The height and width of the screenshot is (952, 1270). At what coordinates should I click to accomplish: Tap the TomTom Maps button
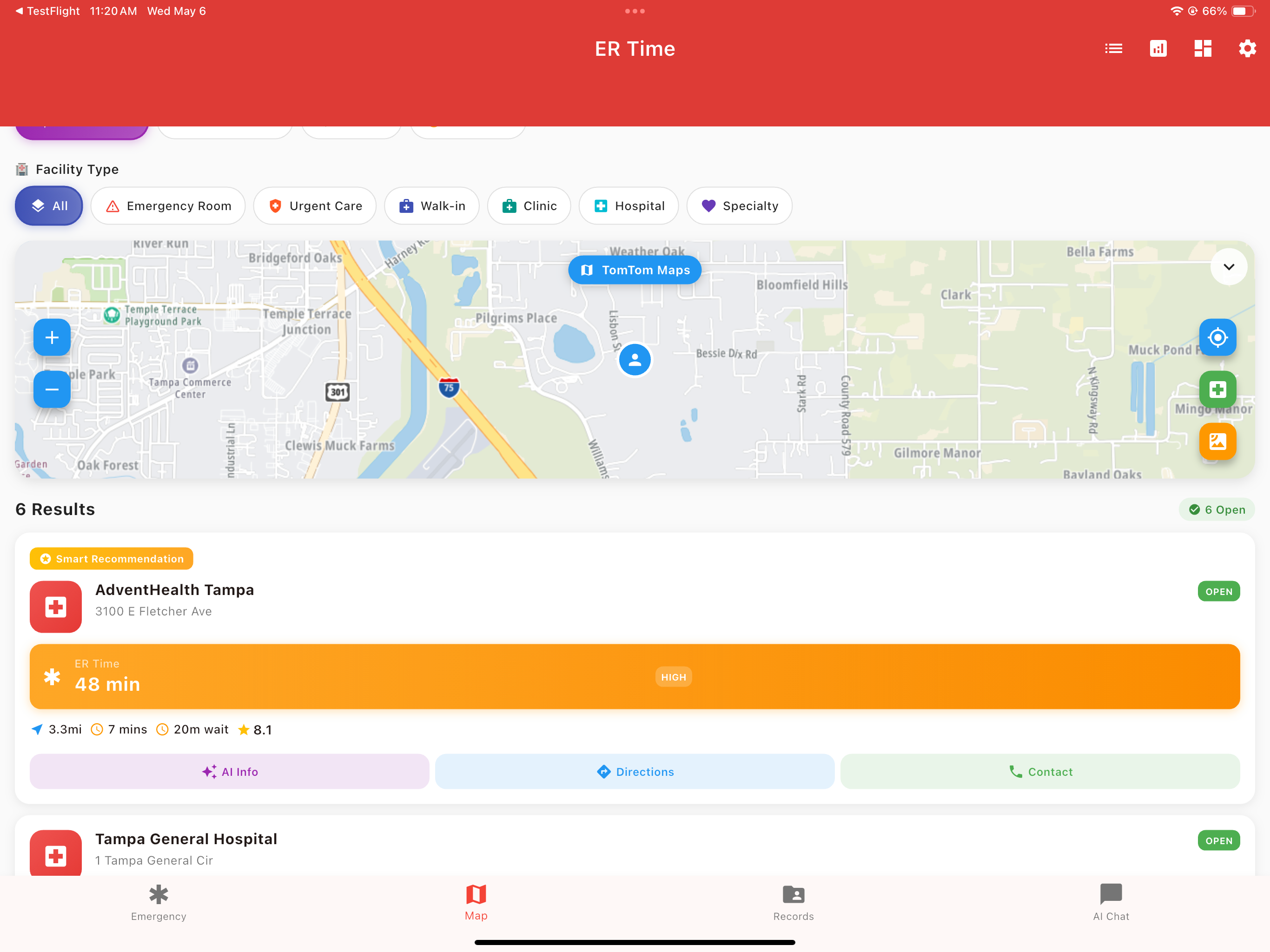point(635,271)
